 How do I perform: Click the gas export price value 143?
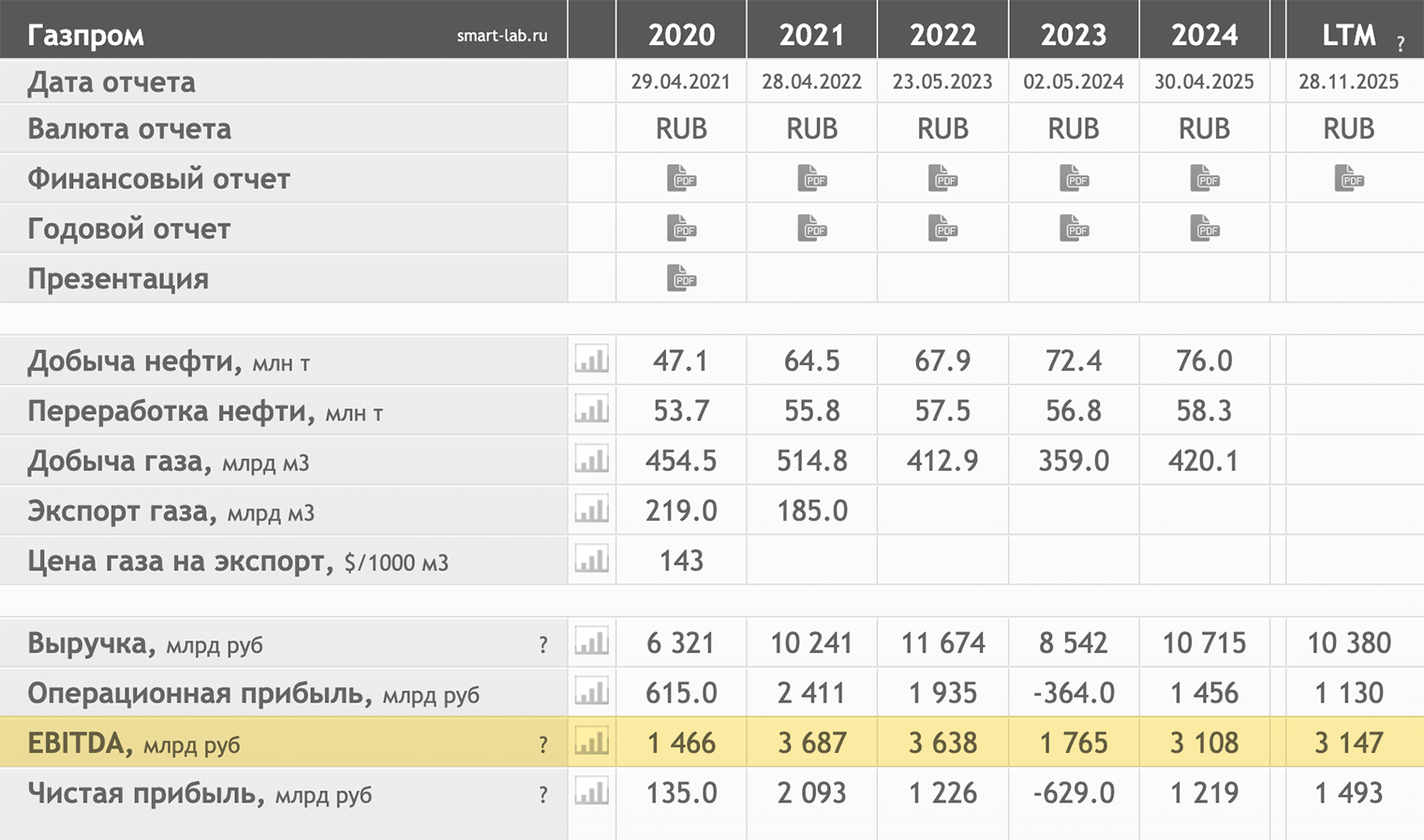point(681,560)
